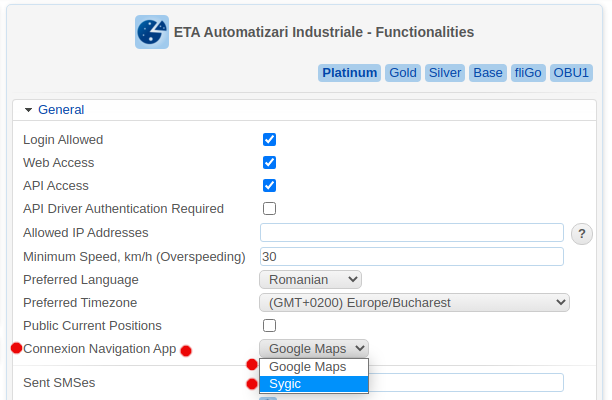Screen dimensions: 612x400
Task: Switch to the Silver plan
Action: pyautogui.click(x=445, y=73)
